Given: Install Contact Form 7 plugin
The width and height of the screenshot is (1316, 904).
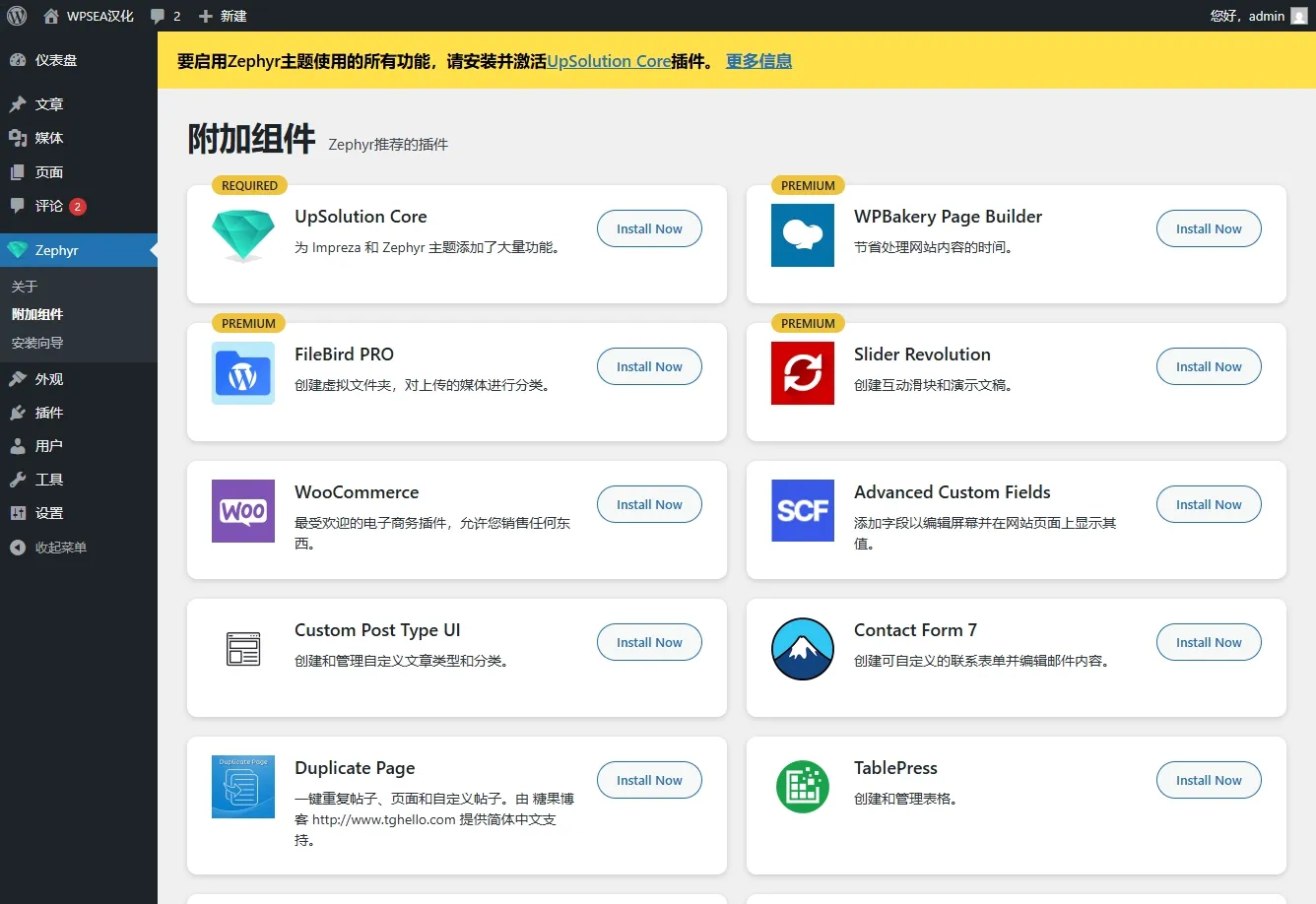Looking at the screenshot, I should (x=1209, y=642).
